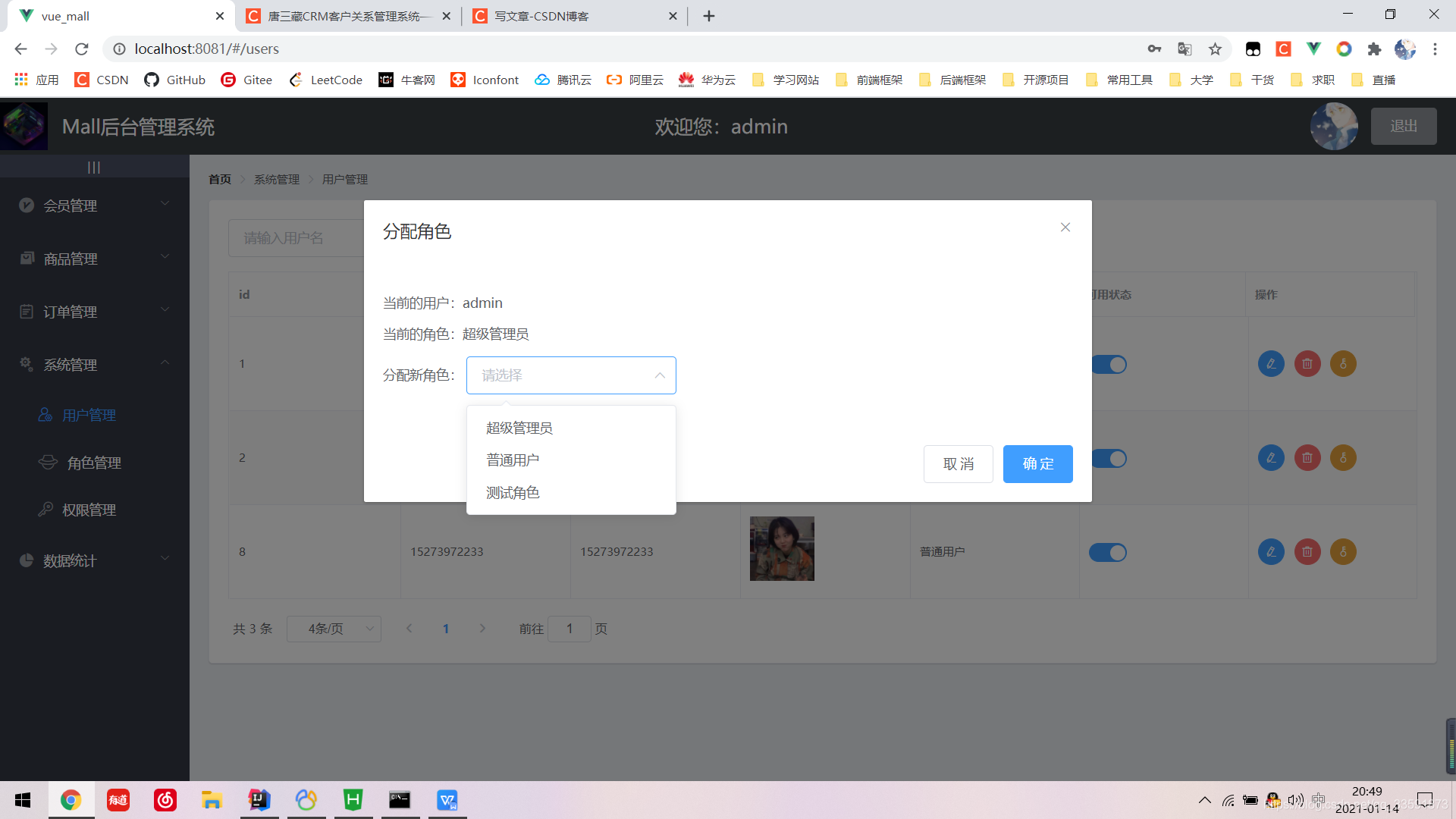
Task: Click the 前往 page jump input
Action: pos(570,629)
